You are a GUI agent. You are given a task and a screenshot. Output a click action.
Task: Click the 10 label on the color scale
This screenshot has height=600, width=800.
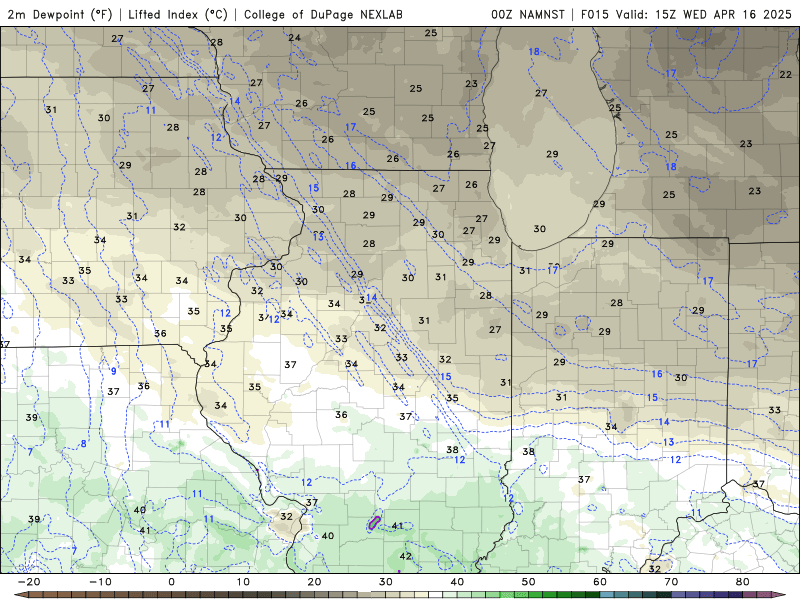(243, 582)
